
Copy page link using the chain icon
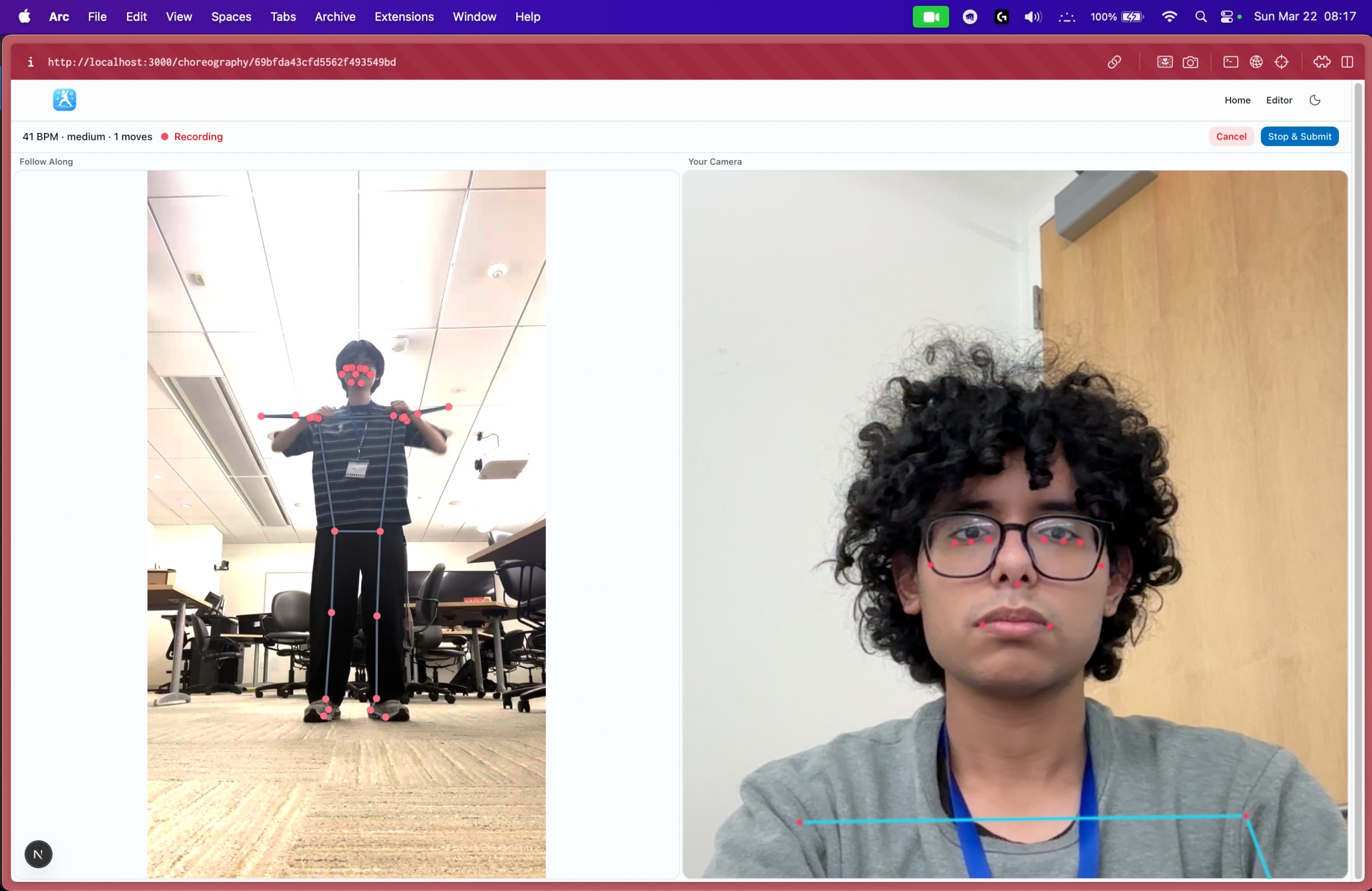(1114, 62)
